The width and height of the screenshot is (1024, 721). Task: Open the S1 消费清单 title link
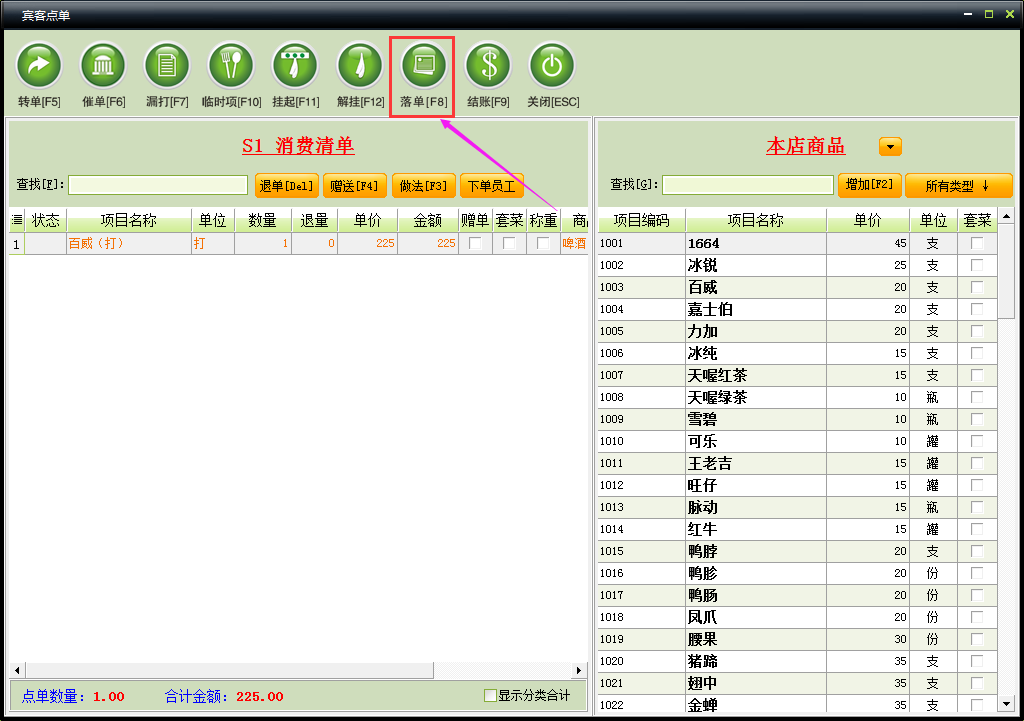point(298,146)
